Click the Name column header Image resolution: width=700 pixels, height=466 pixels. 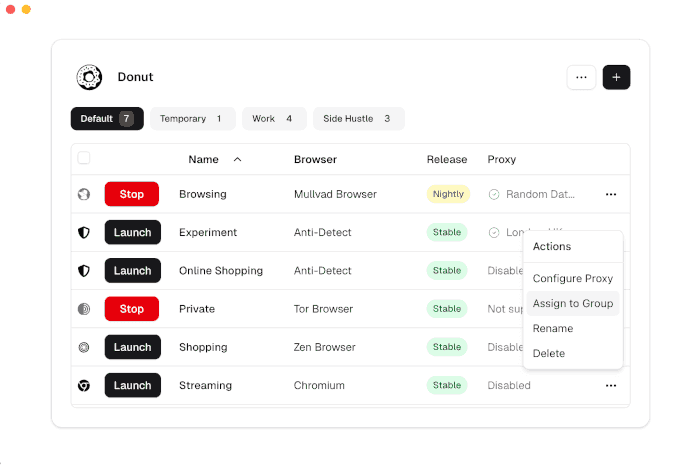point(204,159)
